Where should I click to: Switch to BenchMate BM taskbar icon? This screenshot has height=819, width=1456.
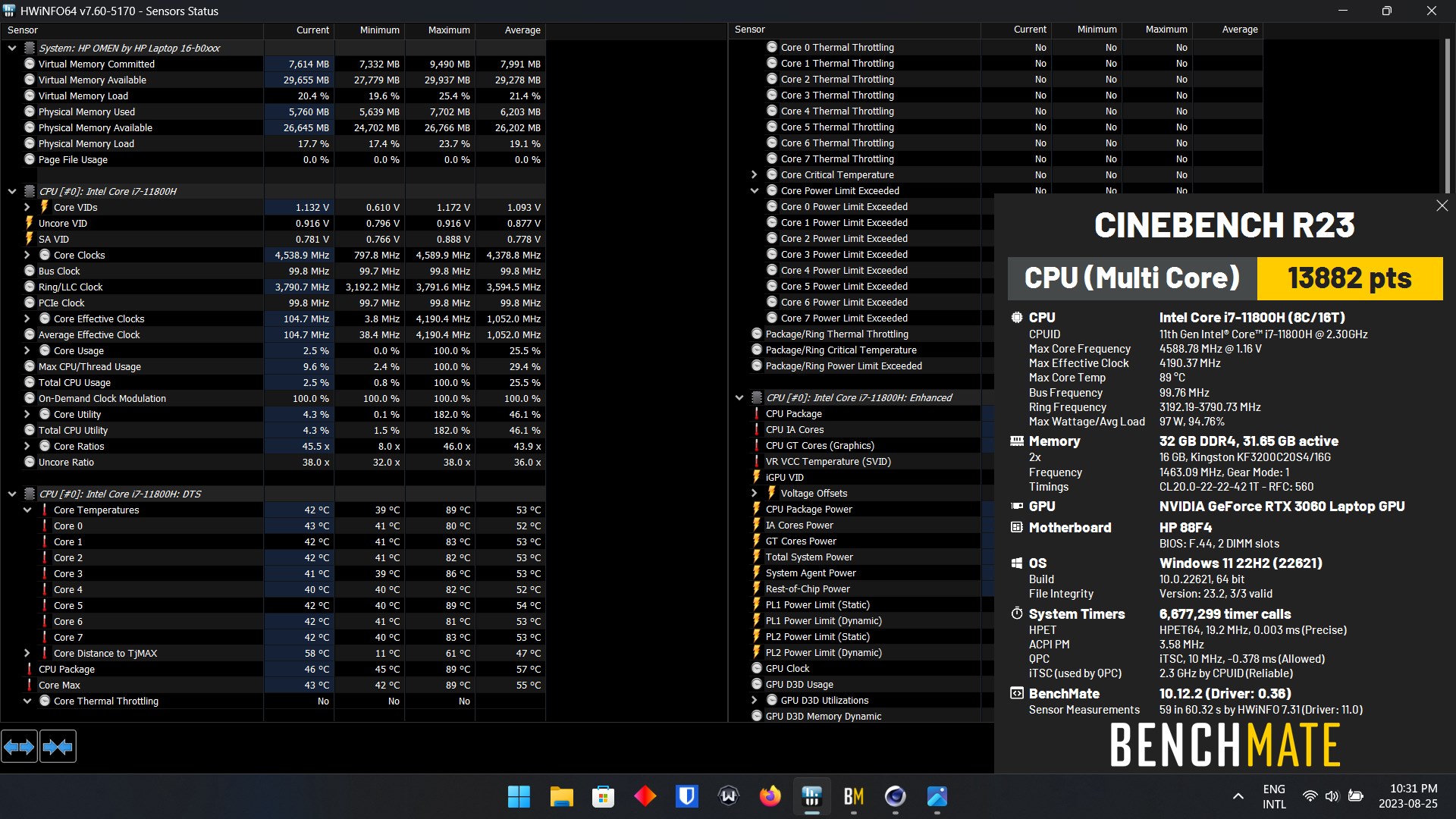(853, 796)
